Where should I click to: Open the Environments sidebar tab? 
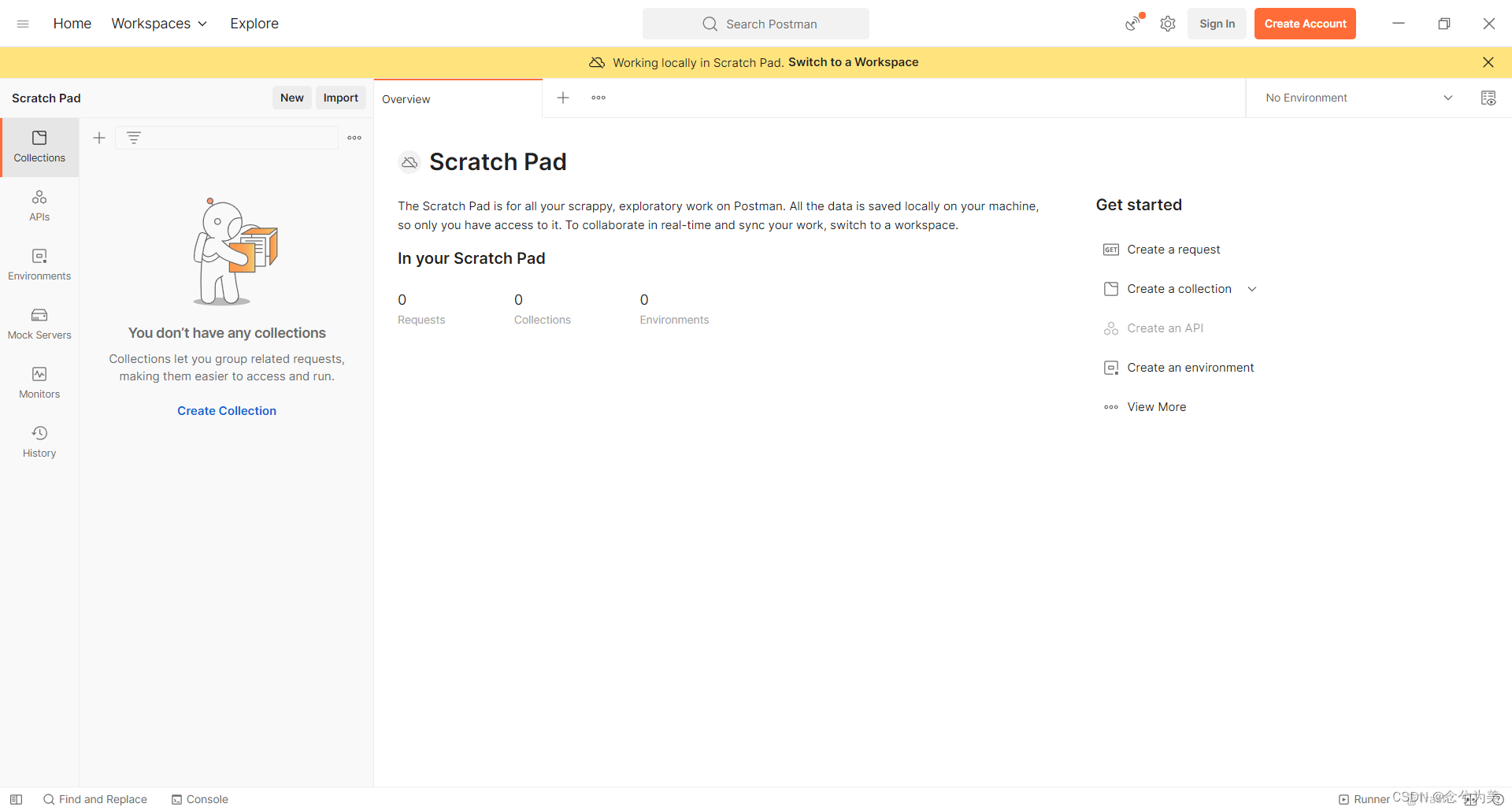39,265
